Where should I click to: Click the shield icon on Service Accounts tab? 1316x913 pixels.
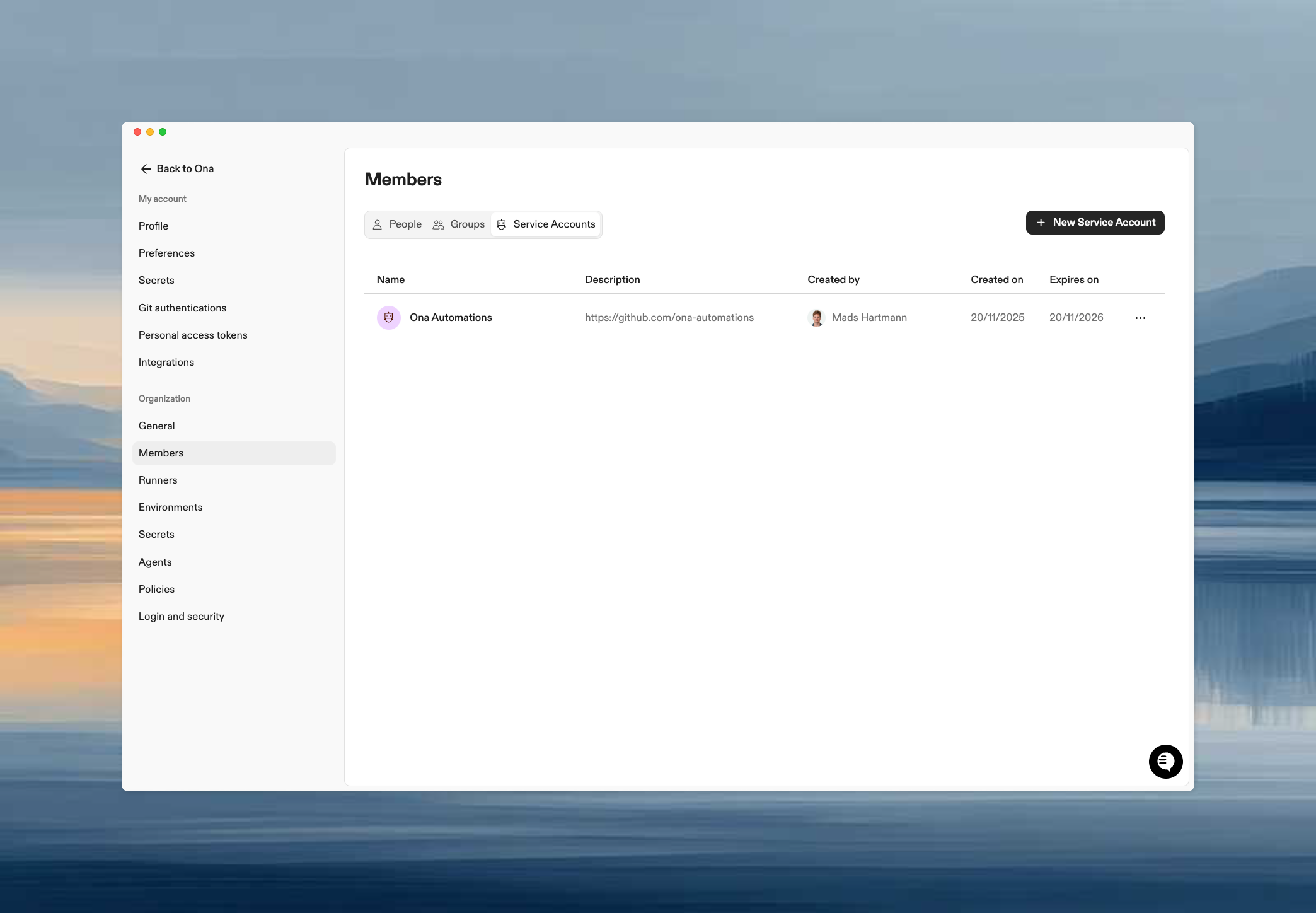coord(501,224)
